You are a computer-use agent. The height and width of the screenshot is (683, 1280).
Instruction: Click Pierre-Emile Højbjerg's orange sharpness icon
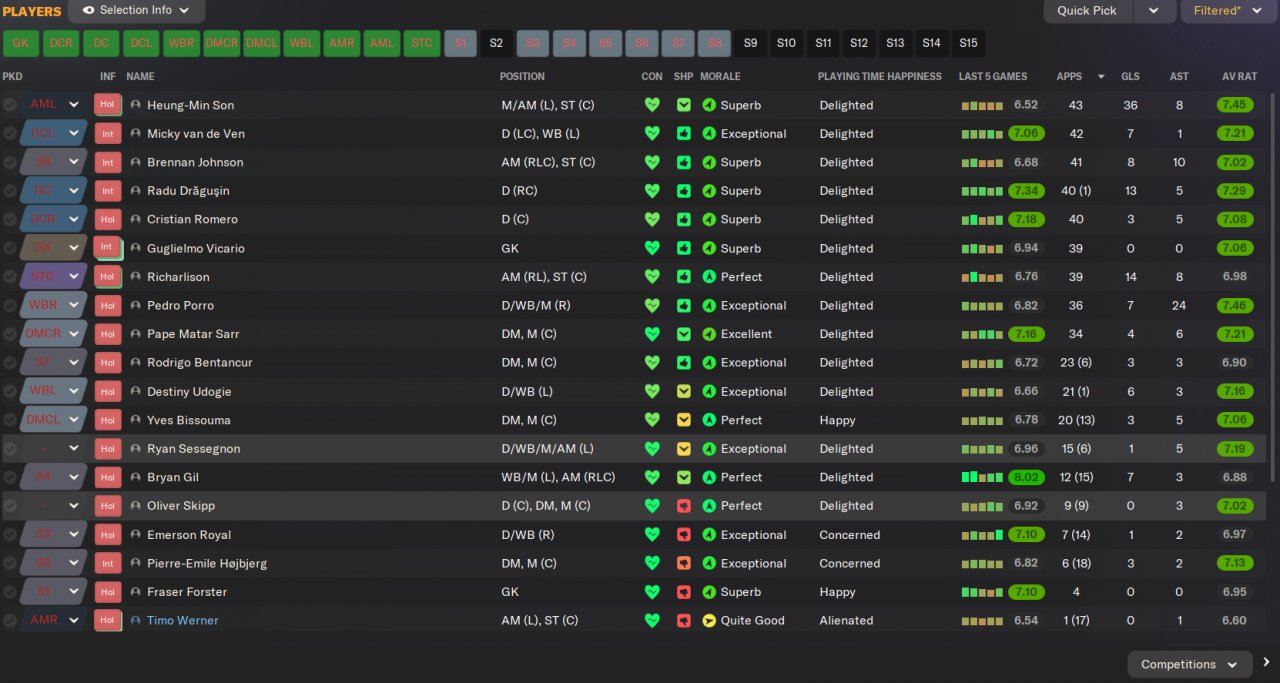tap(684, 563)
